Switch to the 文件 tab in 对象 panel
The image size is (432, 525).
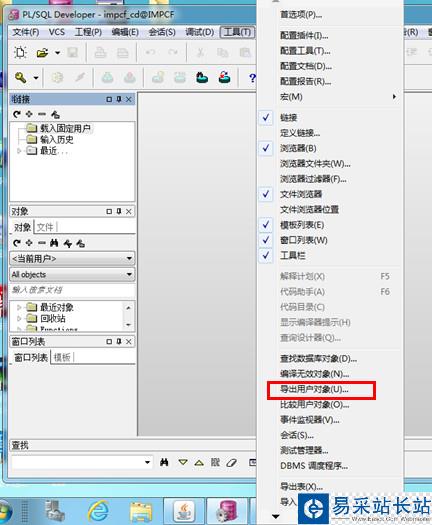[45, 227]
